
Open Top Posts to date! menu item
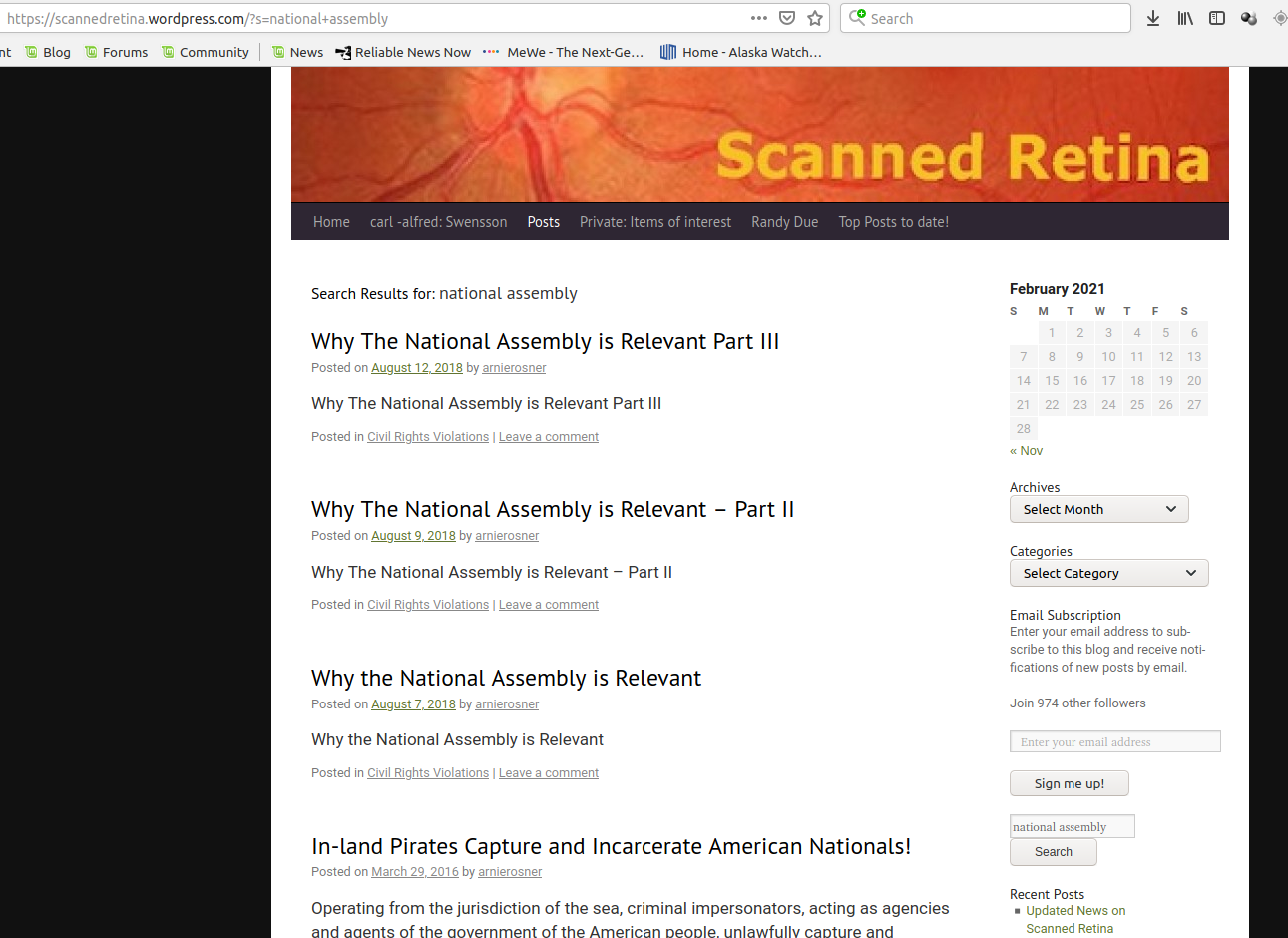point(893,222)
